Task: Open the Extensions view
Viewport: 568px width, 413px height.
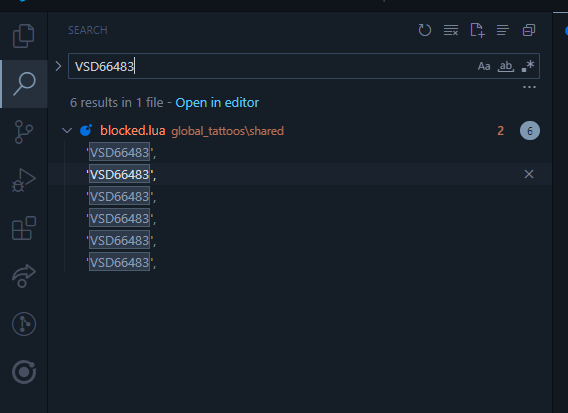Action: pyautogui.click(x=24, y=228)
